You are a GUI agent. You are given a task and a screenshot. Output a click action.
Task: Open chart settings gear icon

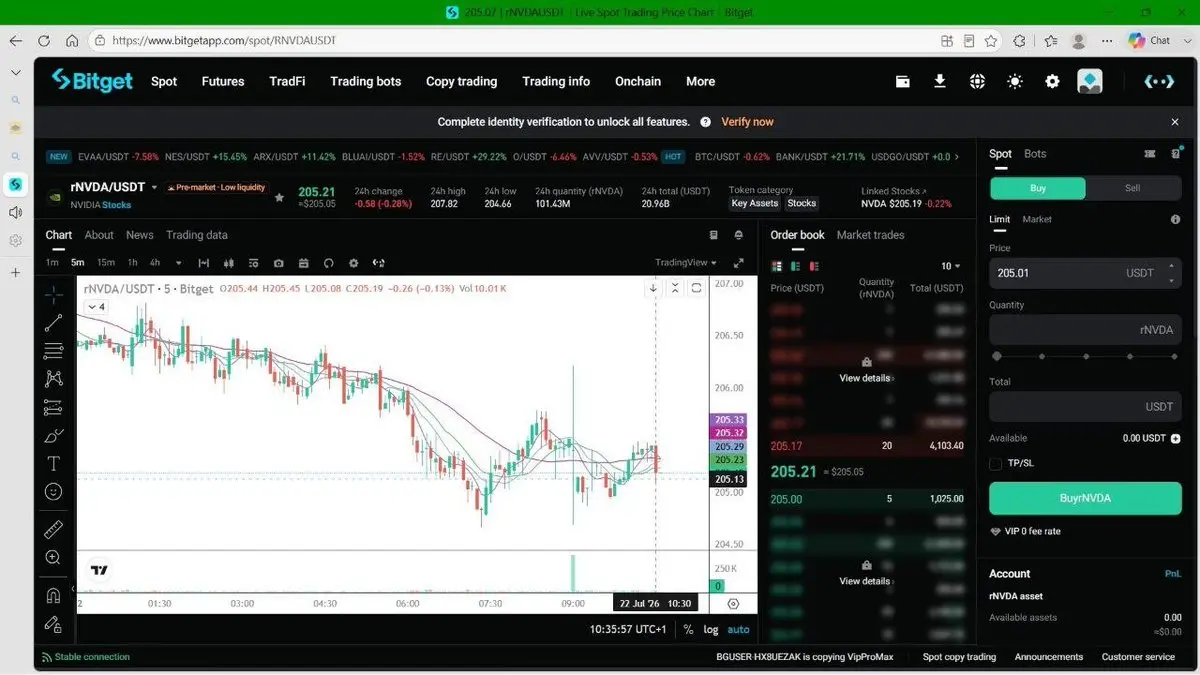tap(353, 263)
